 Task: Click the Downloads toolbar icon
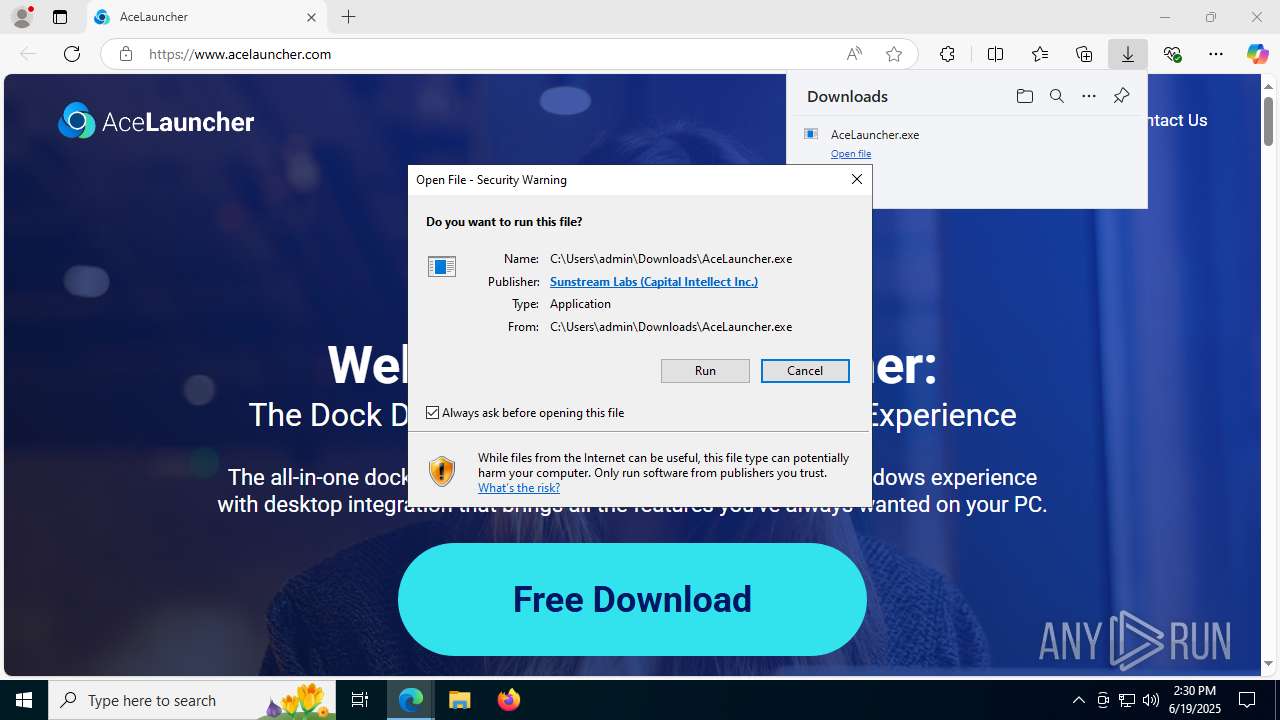click(x=1128, y=54)
